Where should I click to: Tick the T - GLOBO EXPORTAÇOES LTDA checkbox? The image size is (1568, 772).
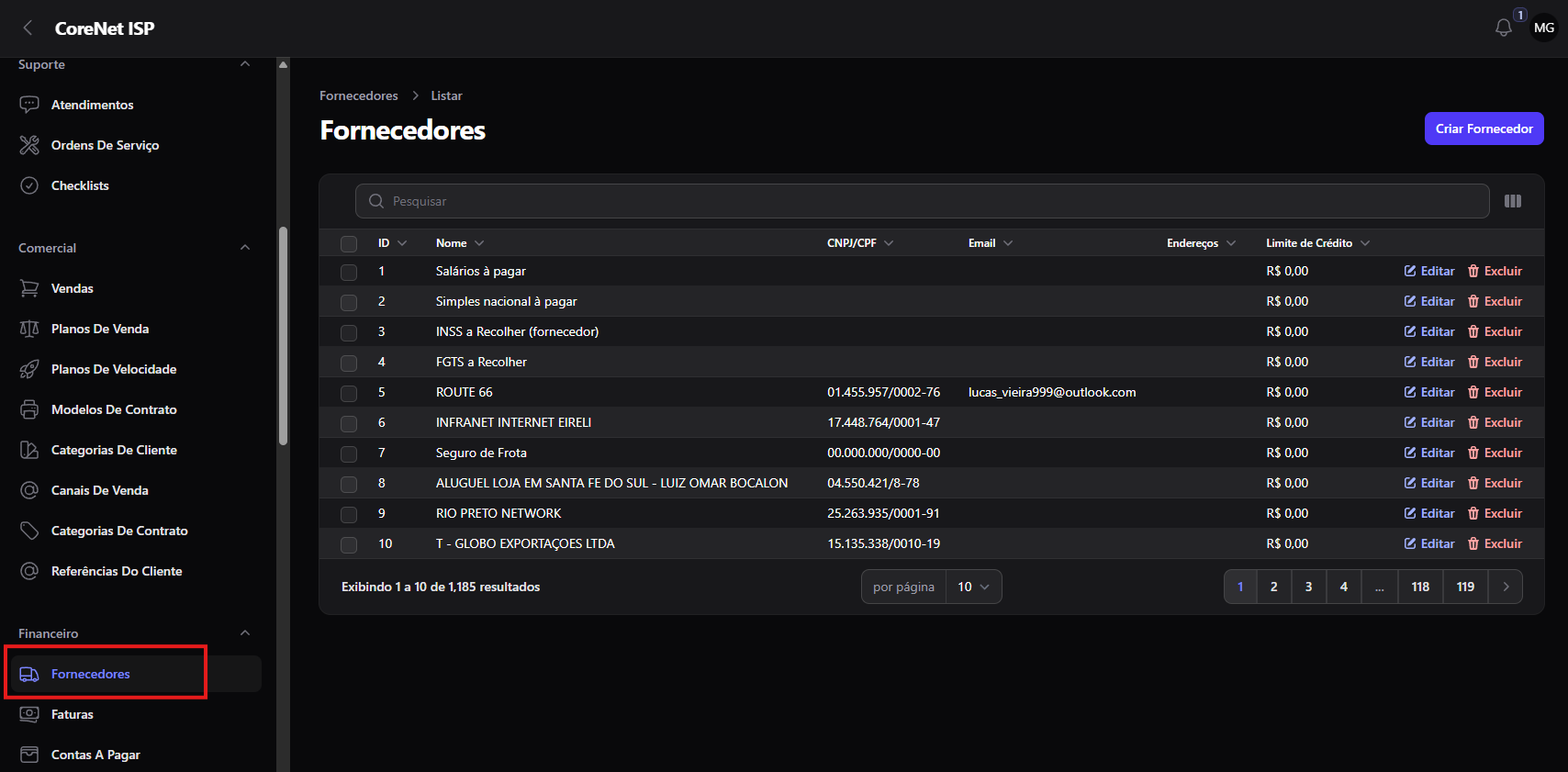(x=349, y=544)
